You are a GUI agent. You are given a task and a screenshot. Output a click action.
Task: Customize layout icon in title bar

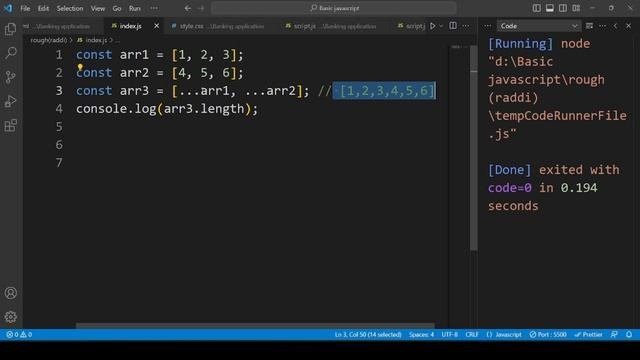coord(576,8)
